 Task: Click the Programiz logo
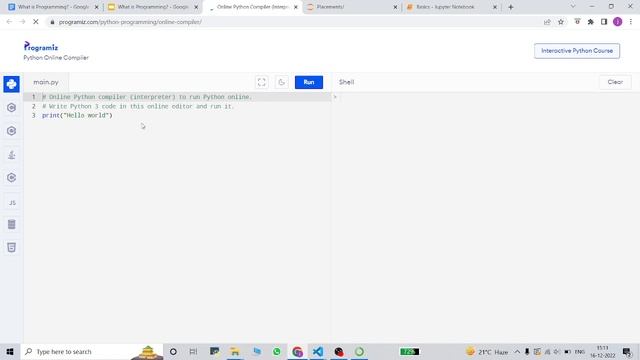pyautogui.click(x=41, y=47)
